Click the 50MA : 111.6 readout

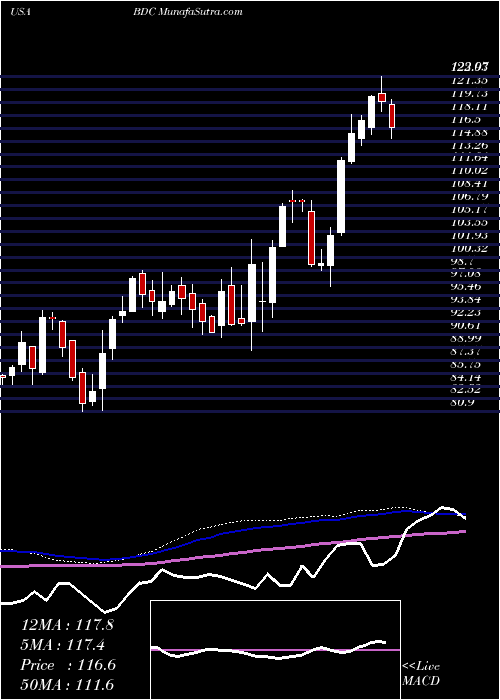pos(67,685)
